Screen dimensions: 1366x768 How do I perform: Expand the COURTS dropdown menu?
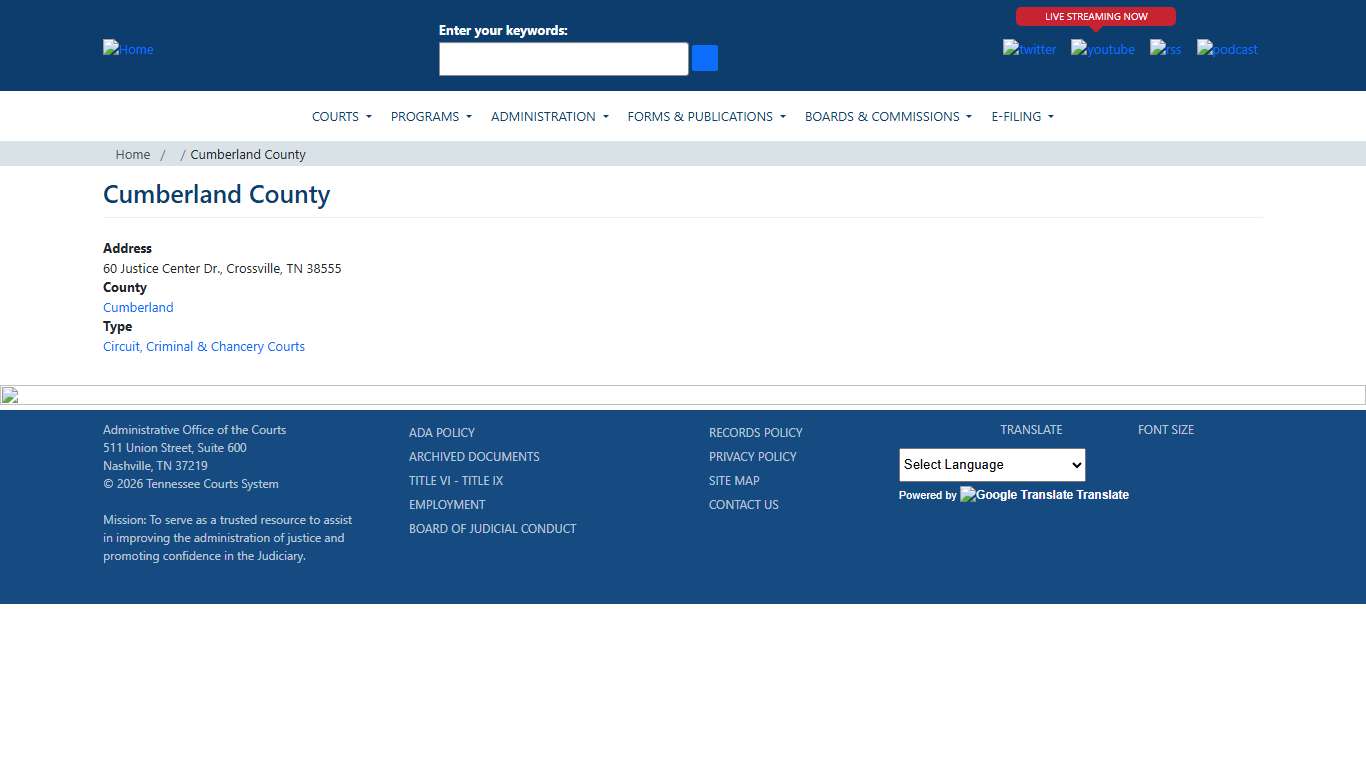pyautogui.click(x=341, y=116)
